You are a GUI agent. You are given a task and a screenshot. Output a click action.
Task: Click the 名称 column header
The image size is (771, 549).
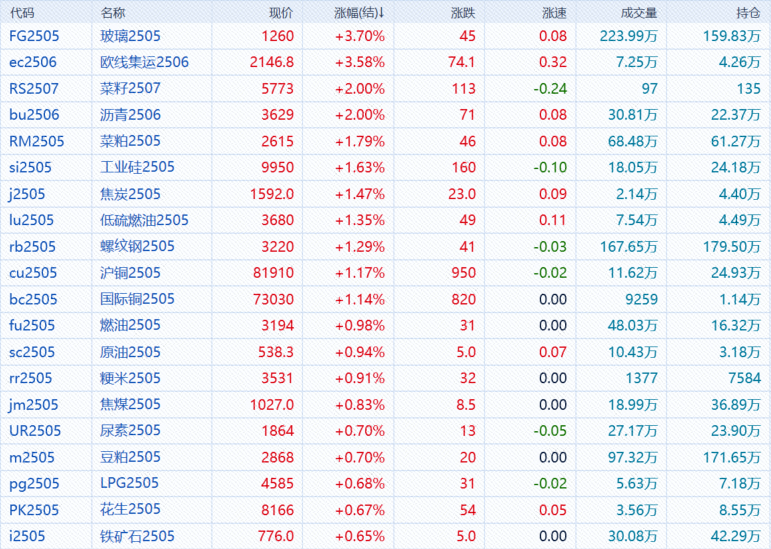[114, 13]
